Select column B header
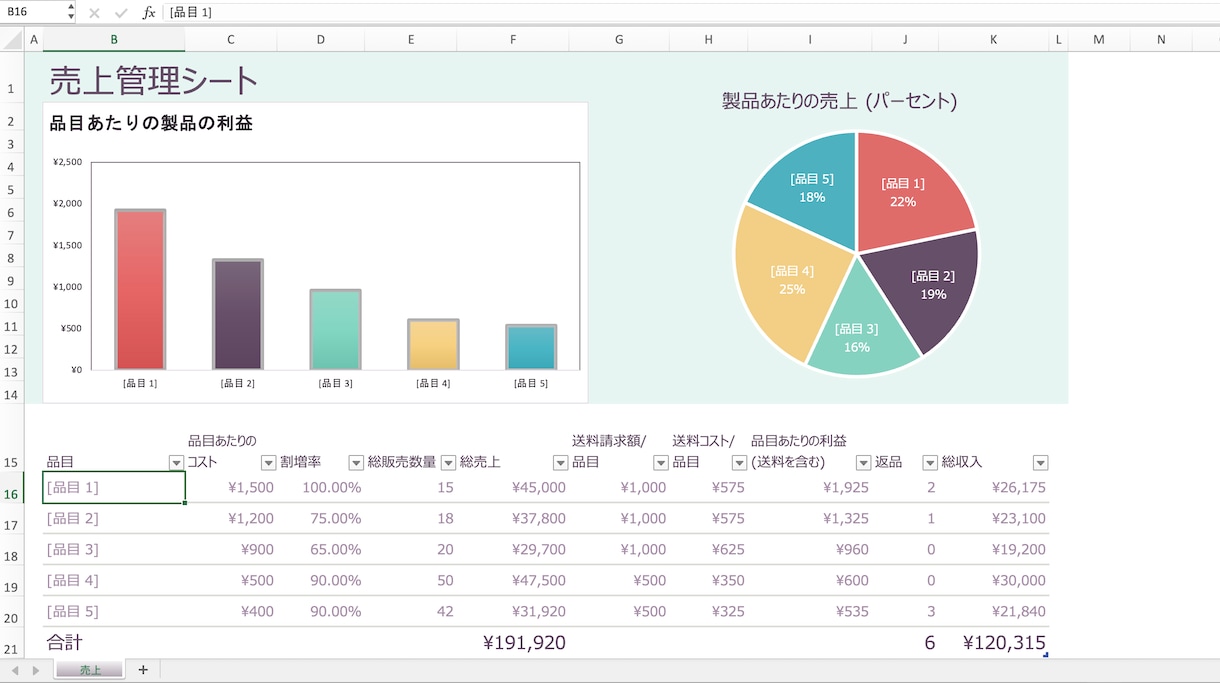 tap(114, 39)
